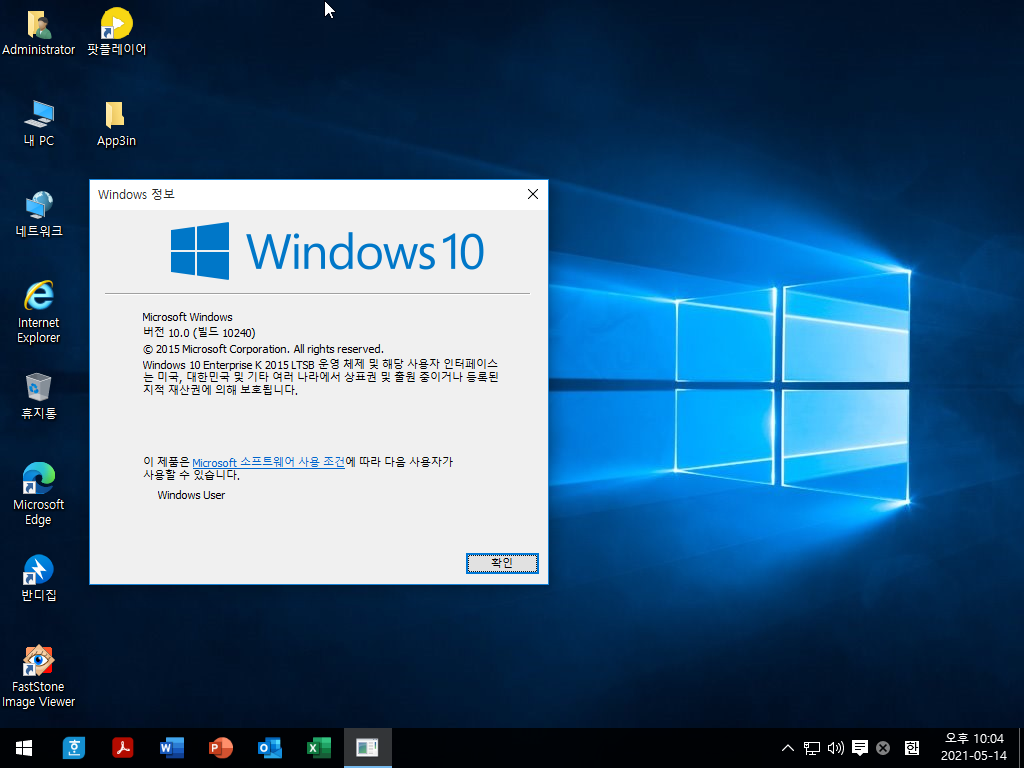
Task: Click the 확인 button in Windows 정보
Action: pyautogui.click(x=502, y=563)
